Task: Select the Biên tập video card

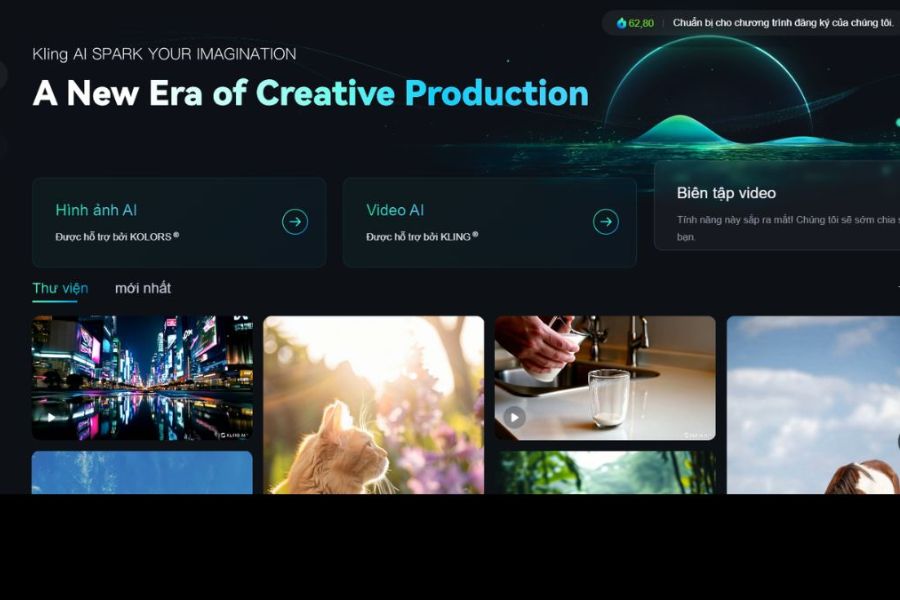Action: (x=777, y=206)
